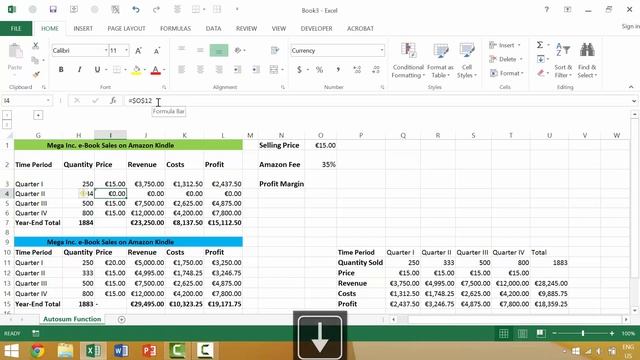The width and height of the screenshot is (640, 360).
Task: Switch to Page Layout view in status bar
Action: coord(522,334)
